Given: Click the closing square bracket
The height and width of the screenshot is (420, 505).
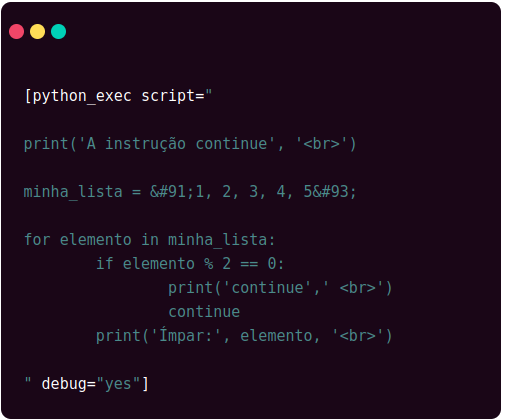Looking at the screenshot, I should pyautogui.click(x=145, y=384).
